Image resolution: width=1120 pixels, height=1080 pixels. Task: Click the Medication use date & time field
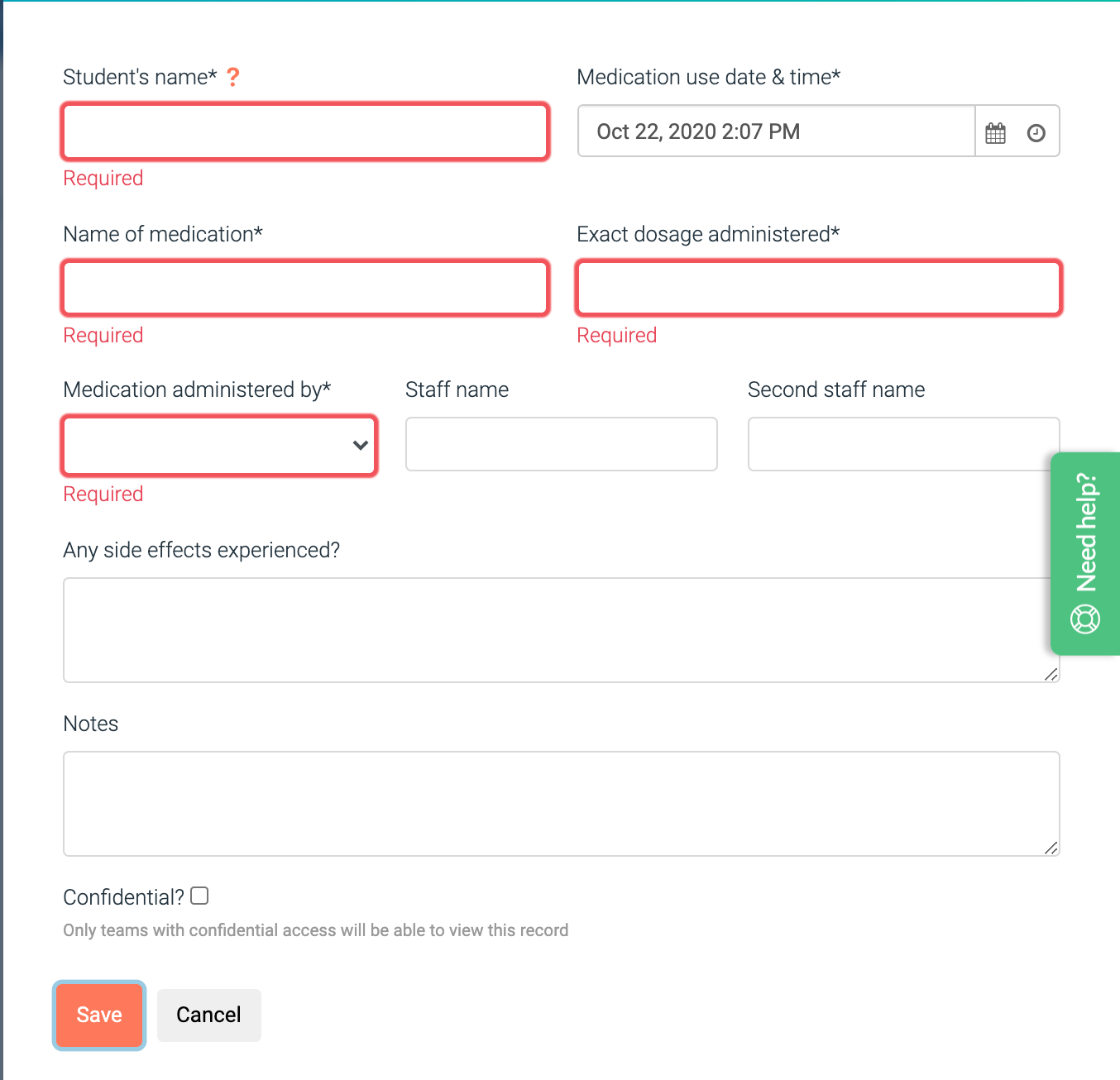775,131
